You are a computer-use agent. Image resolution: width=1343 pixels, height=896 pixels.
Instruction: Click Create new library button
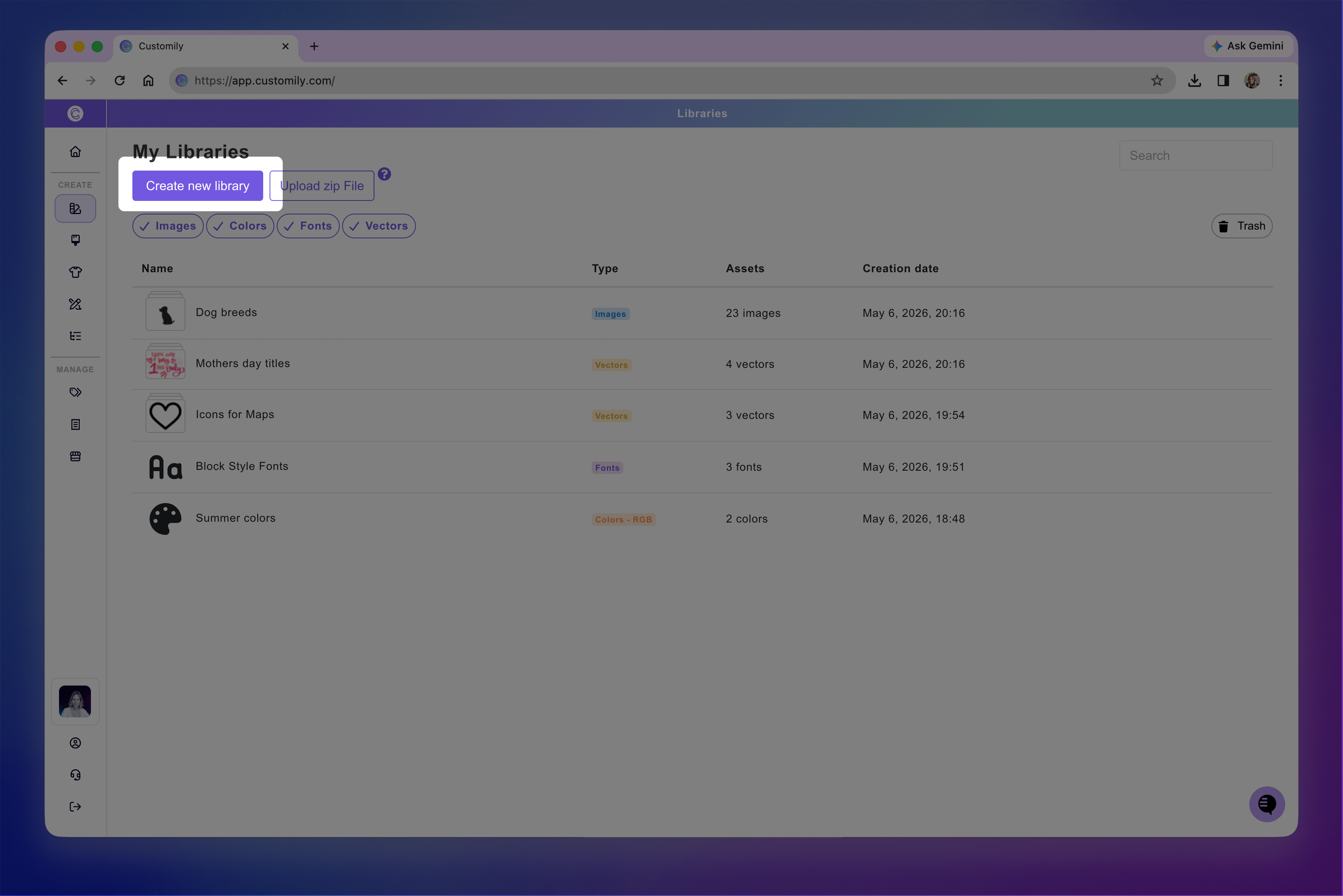[x=197, y=186]
